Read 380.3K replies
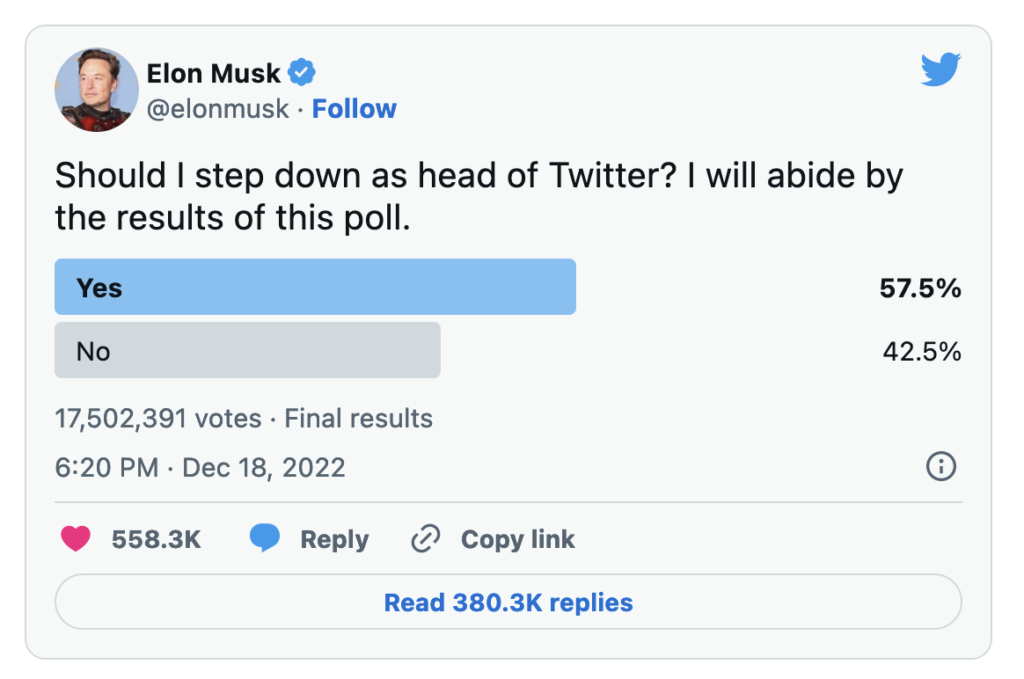Image resolution: width=1024 pixels, height=679 pixels. pos(508,602)
